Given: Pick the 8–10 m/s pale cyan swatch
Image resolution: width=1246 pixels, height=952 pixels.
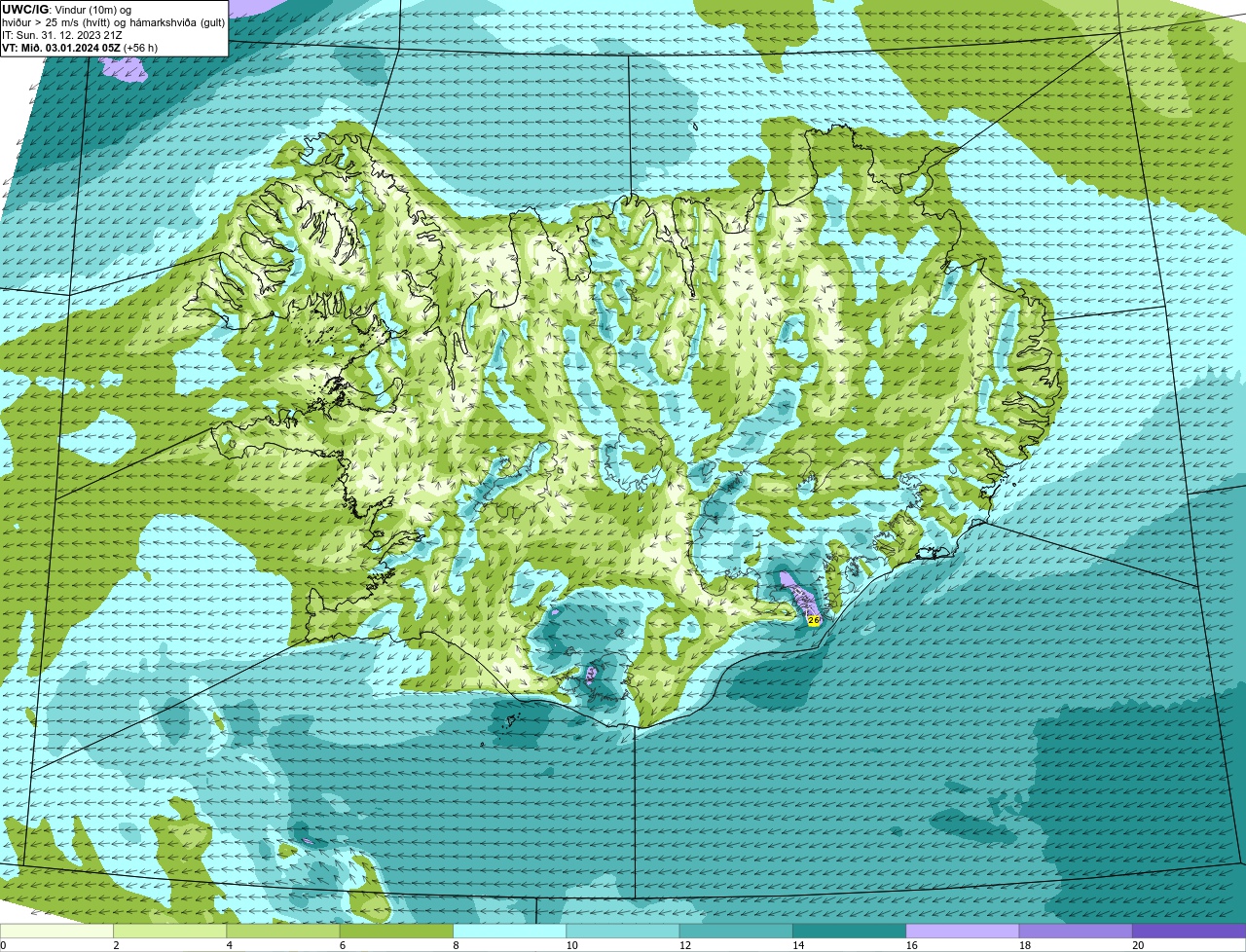Looking at the screenshot, I should pos(509,931).
